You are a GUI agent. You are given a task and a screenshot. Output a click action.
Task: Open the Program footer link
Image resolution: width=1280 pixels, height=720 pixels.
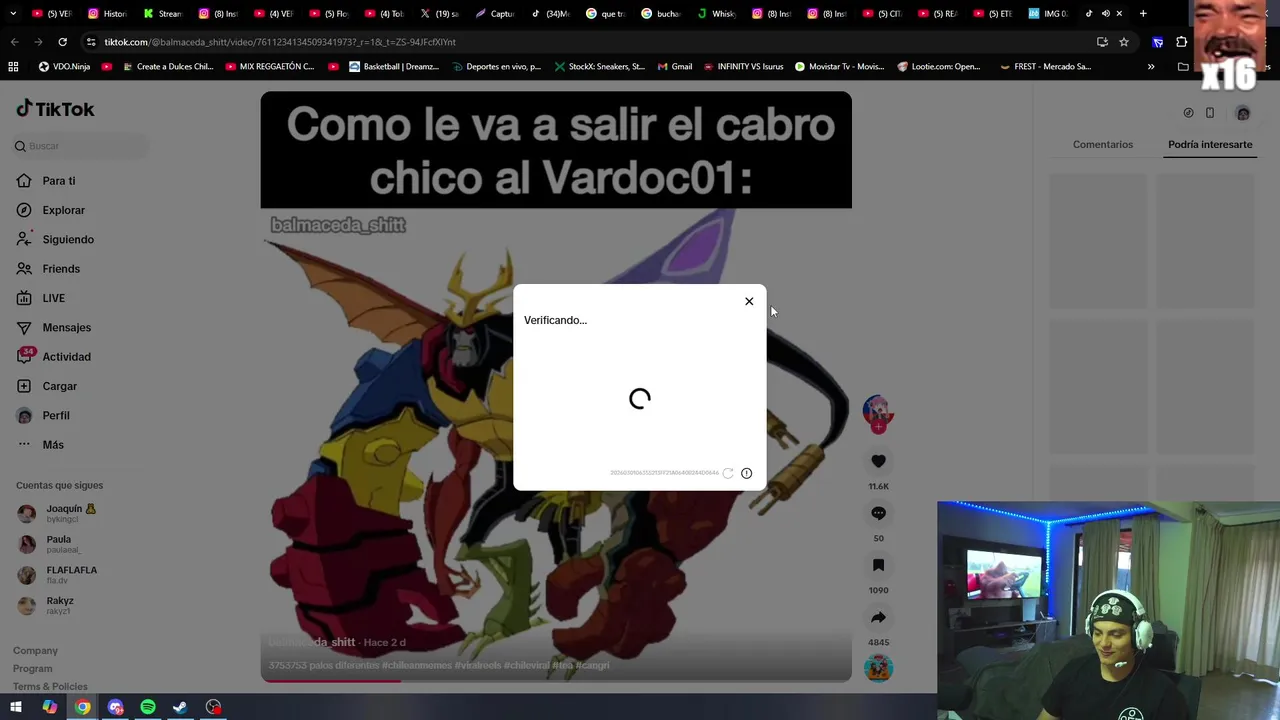click(32, 669)
